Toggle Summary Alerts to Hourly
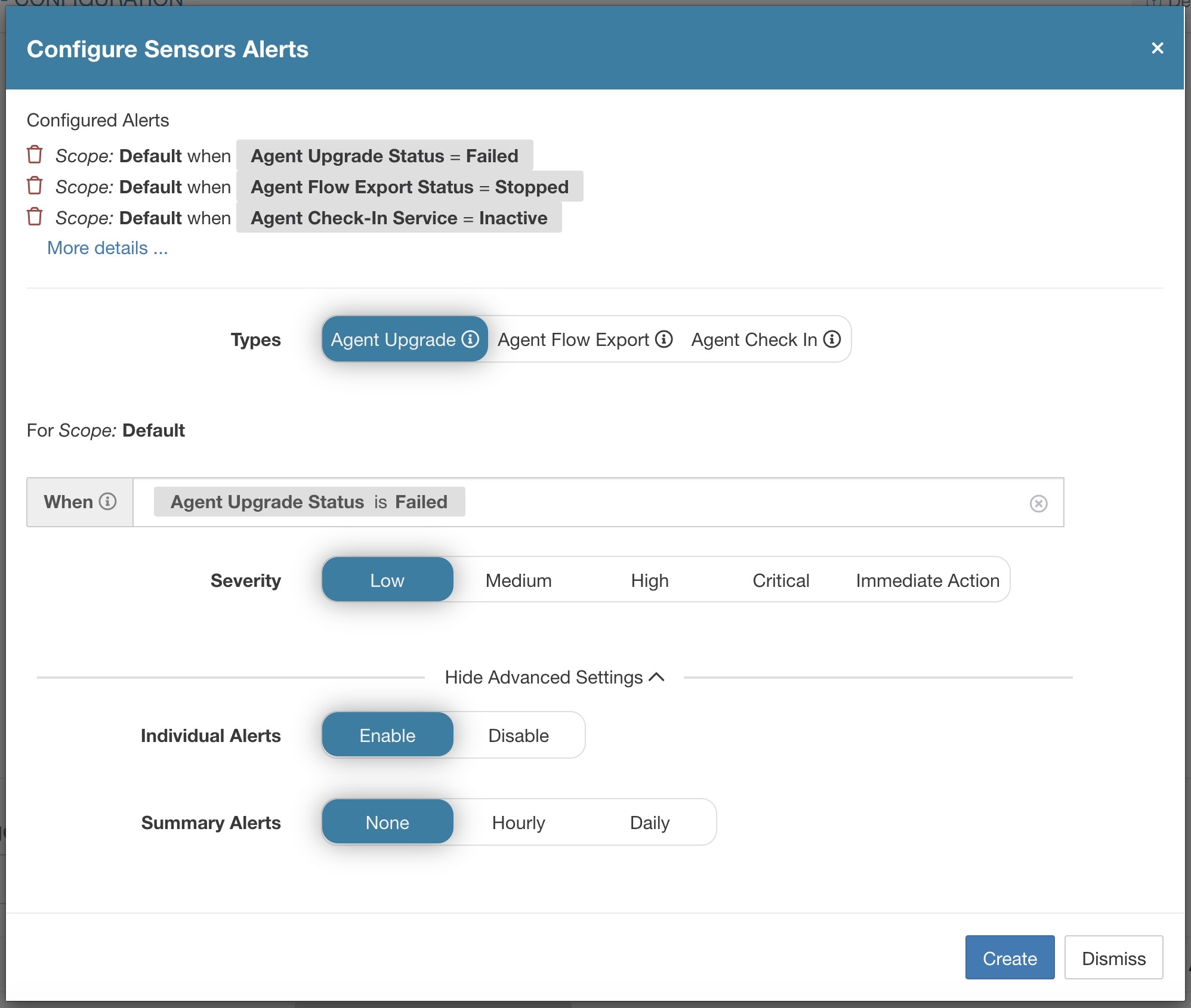 pyautogui.click(x=519, y=821)
